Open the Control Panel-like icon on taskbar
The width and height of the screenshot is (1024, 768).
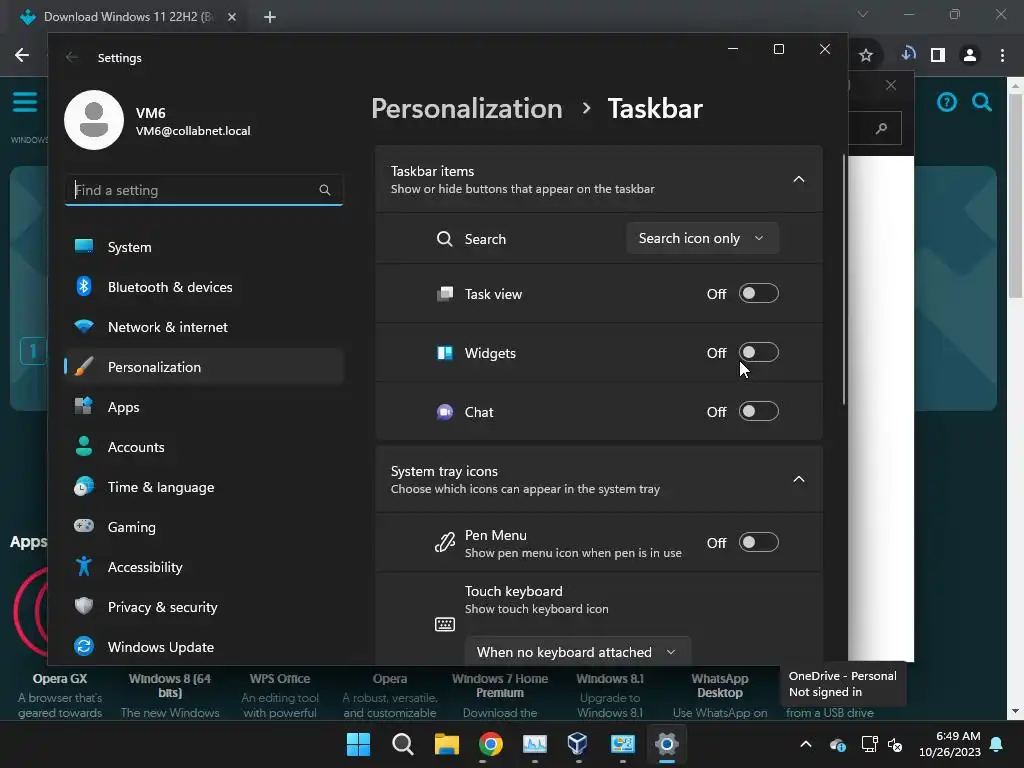coord(622,744)
